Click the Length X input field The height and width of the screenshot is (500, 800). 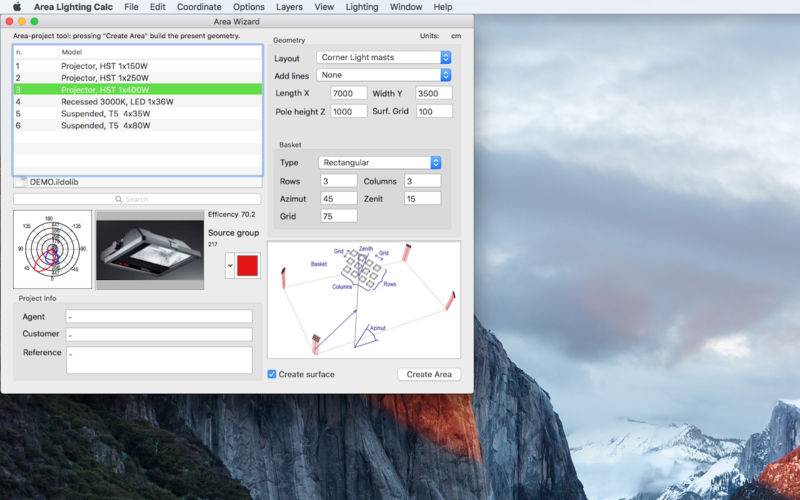pyautogui.click(x=348, y=94)
